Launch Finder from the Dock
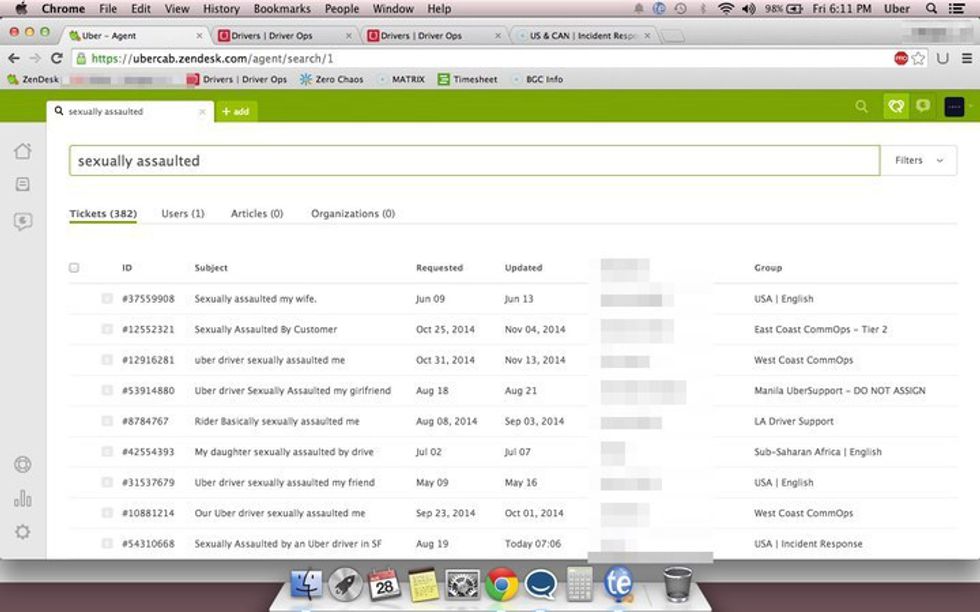 coord(306,583)
